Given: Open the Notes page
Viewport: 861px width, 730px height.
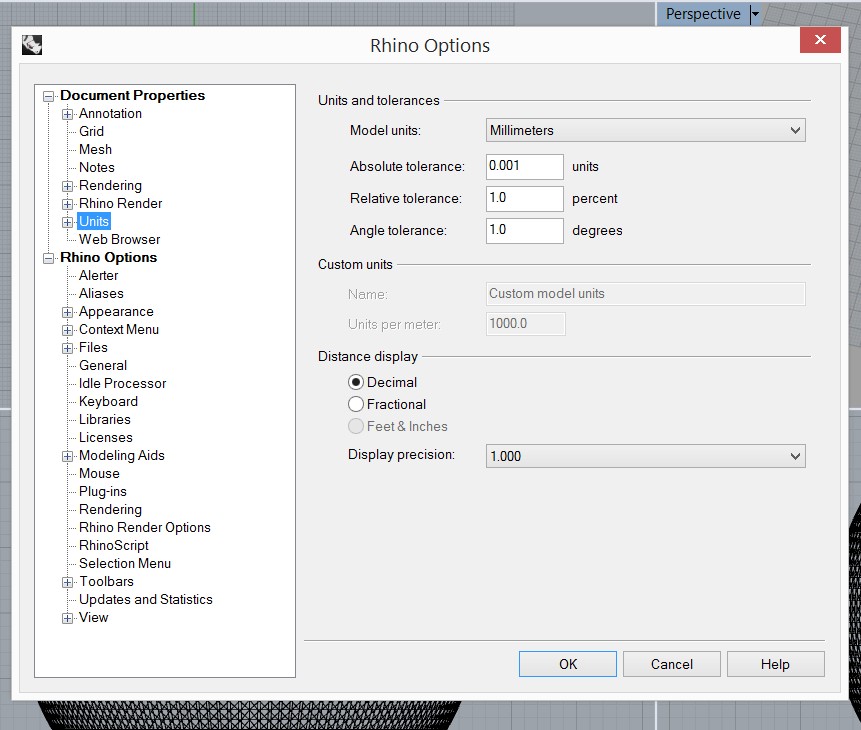Looking at the screenshot, I should coord(97,168).
